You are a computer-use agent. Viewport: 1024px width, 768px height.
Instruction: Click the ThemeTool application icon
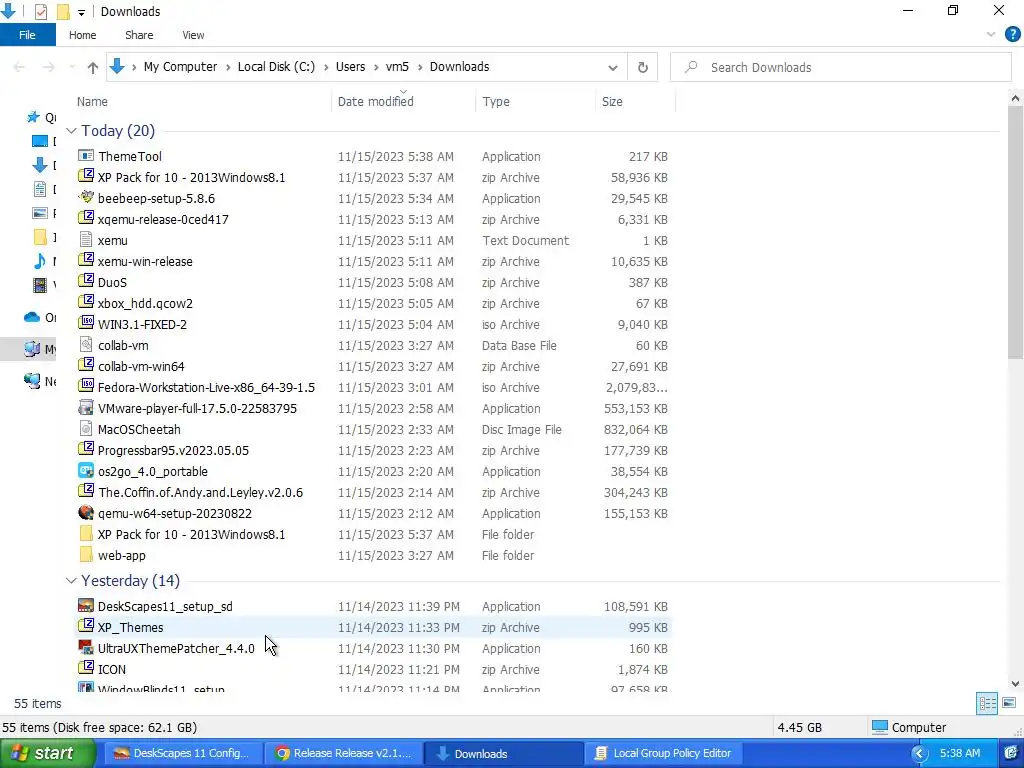tap(86, 155)
